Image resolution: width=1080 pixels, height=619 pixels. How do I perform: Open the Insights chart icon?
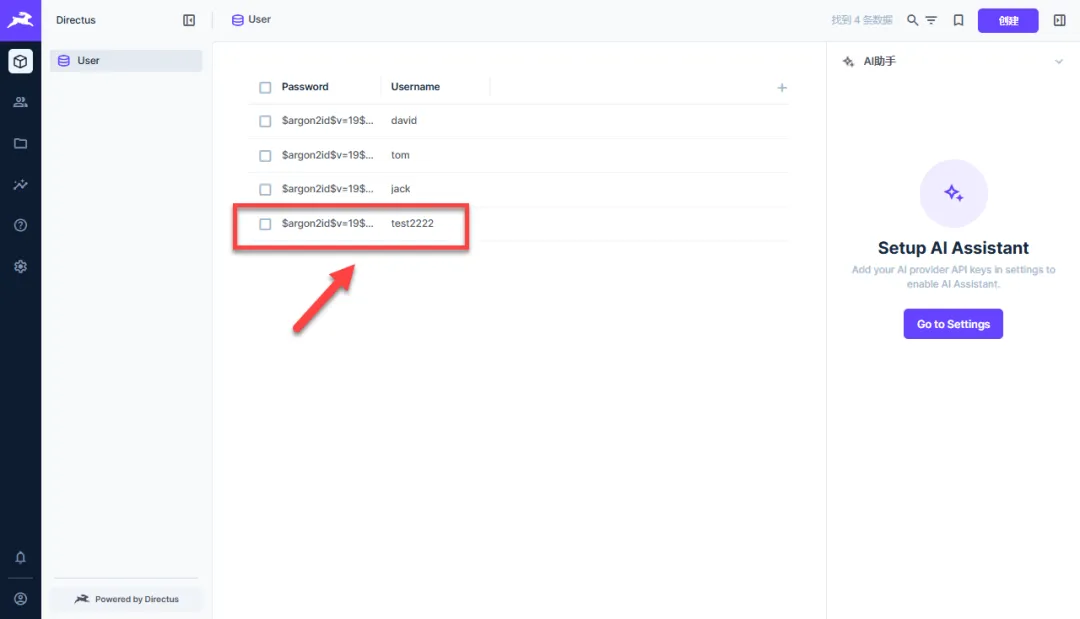pyautogui.click(x=20, y=185)
